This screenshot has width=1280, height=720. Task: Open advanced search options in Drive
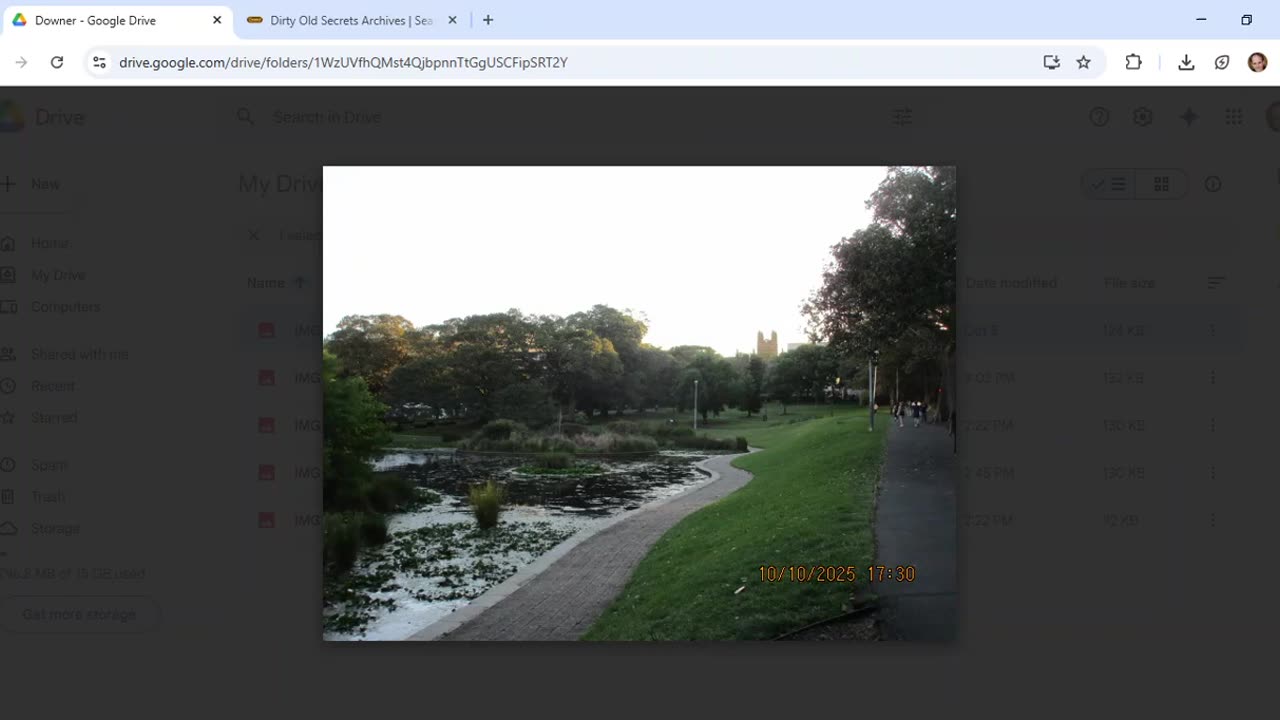click(x=902, y=117)
